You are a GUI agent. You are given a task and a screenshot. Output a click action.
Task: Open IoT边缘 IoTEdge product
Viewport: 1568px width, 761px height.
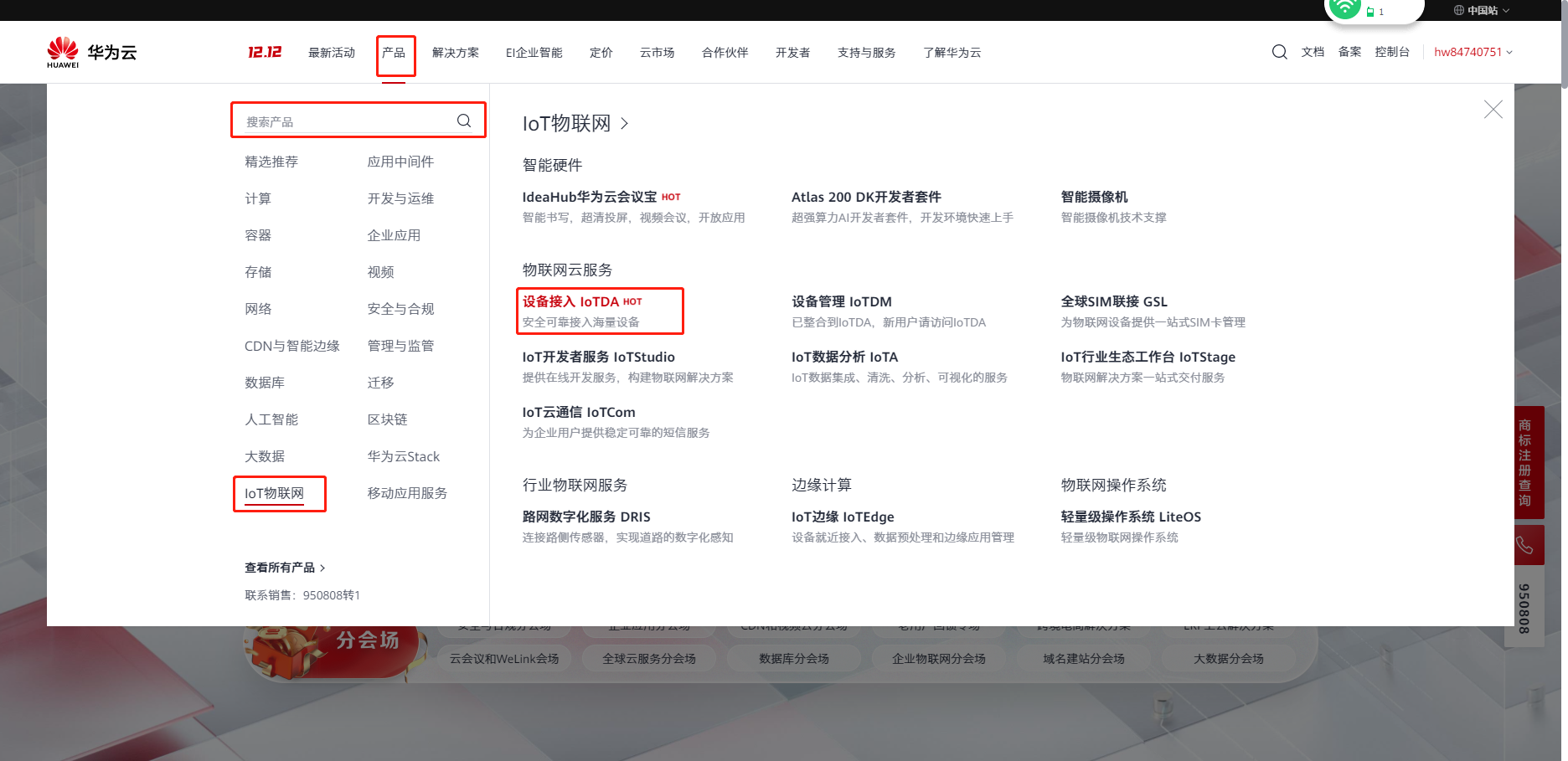[x=843, y=517]
